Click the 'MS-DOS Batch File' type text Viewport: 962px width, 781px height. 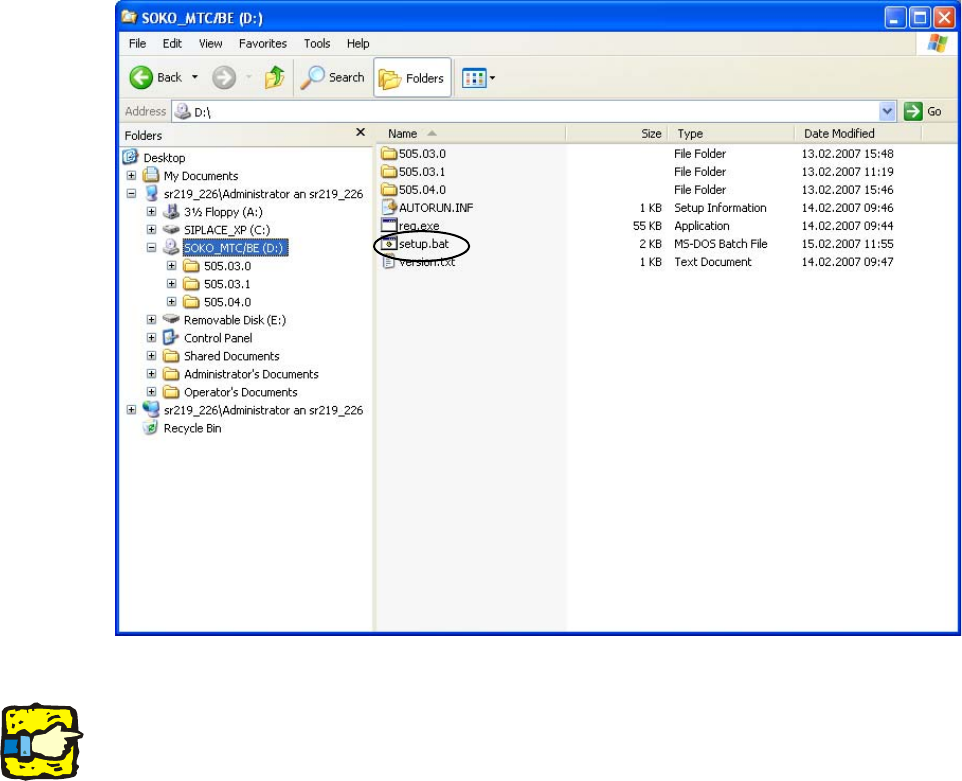coord(720,244)
